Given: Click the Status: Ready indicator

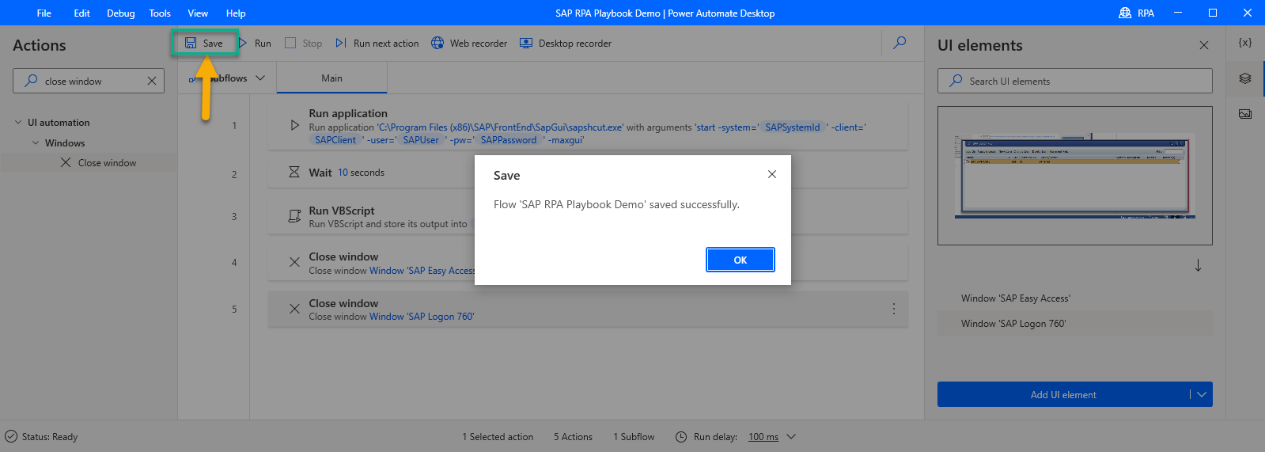Looking at the screenshot, I should (41, 437).
